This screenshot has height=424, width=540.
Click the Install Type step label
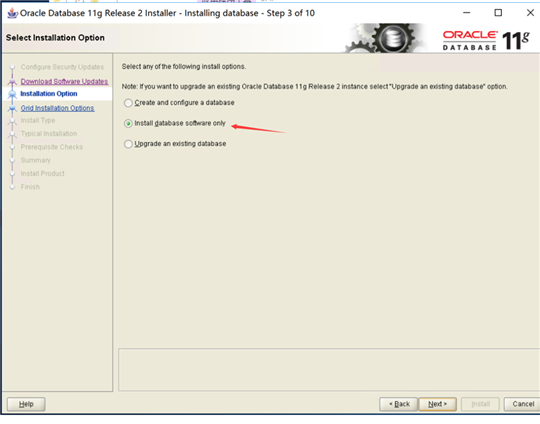(x=38, y=120)
